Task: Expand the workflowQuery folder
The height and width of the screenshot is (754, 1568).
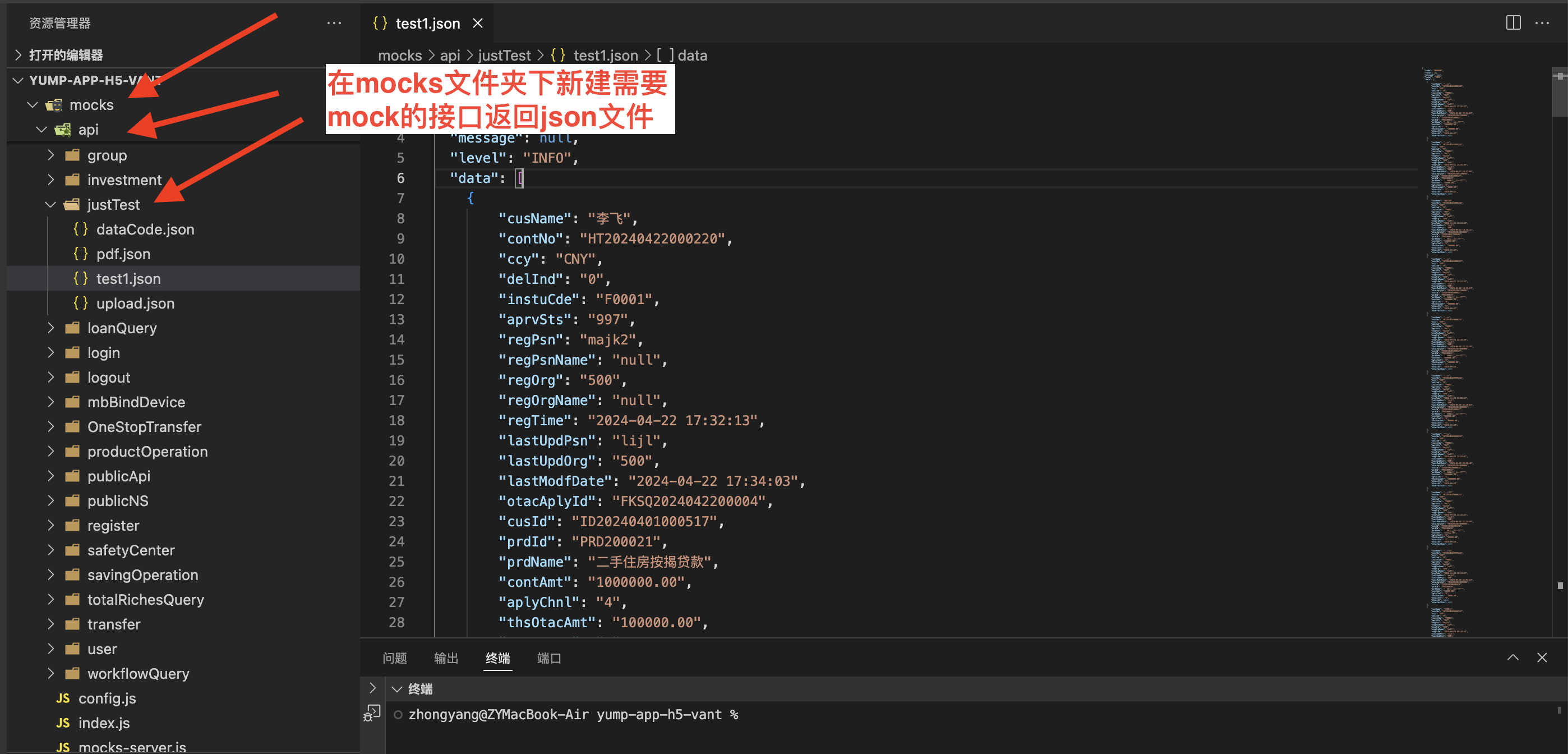Action: coord(51,673)
